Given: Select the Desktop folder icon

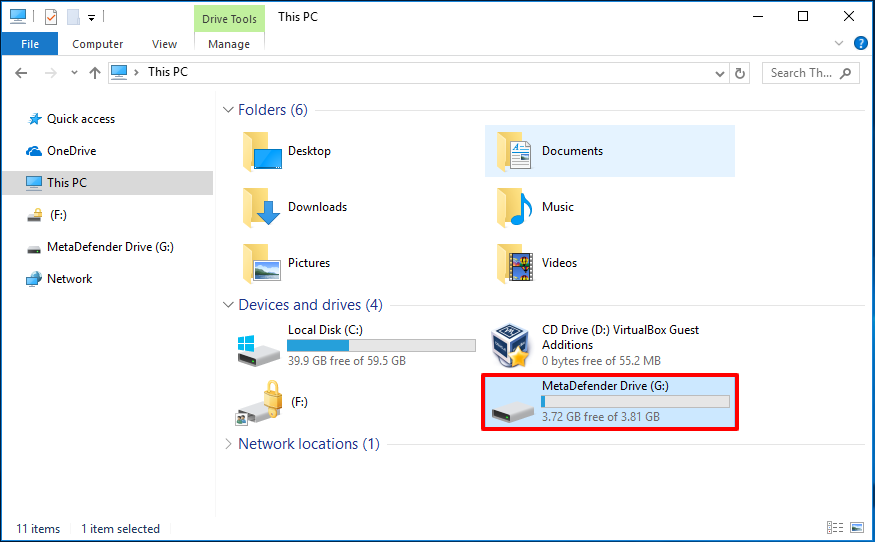Looking at the screenshot, I should [262, 151].
